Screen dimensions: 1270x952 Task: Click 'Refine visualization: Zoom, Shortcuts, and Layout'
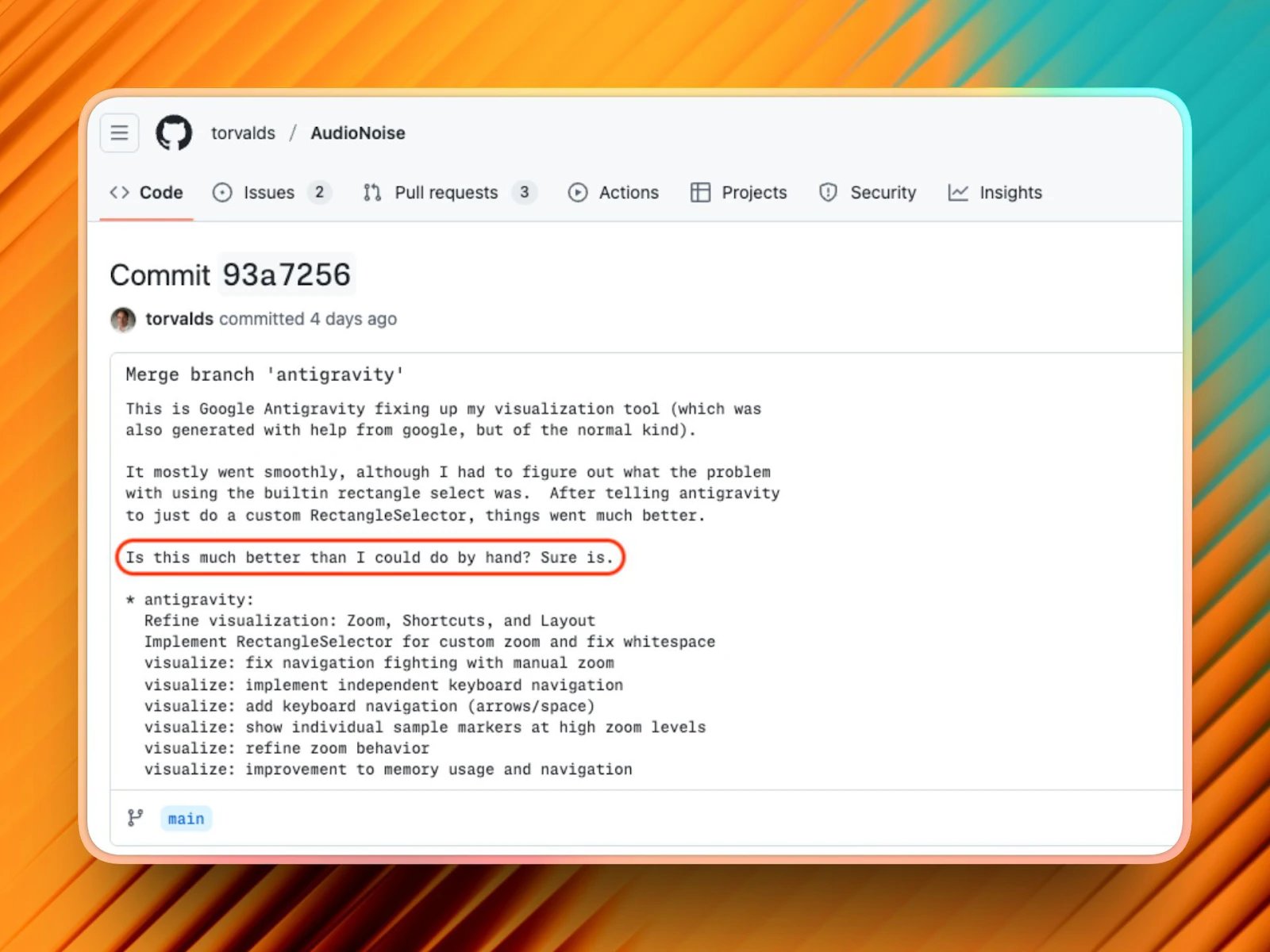(x=369, y=620)
